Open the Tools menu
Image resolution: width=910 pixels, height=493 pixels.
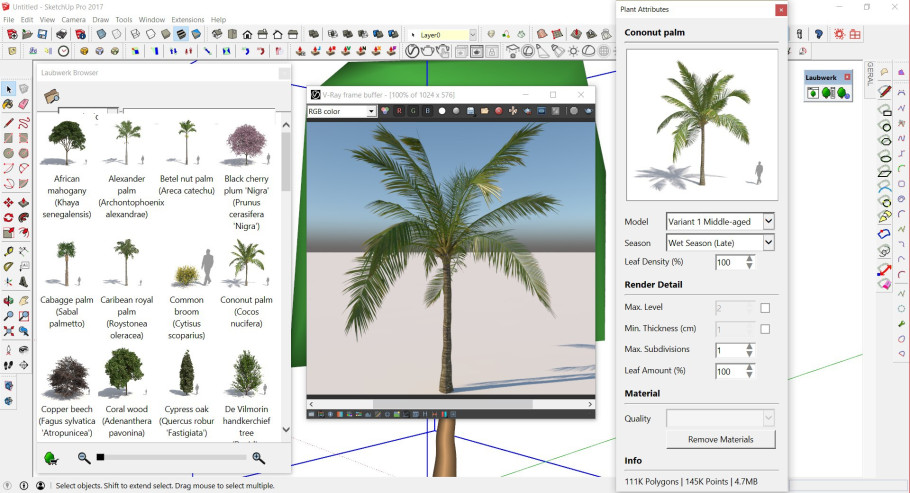[124, 20]
